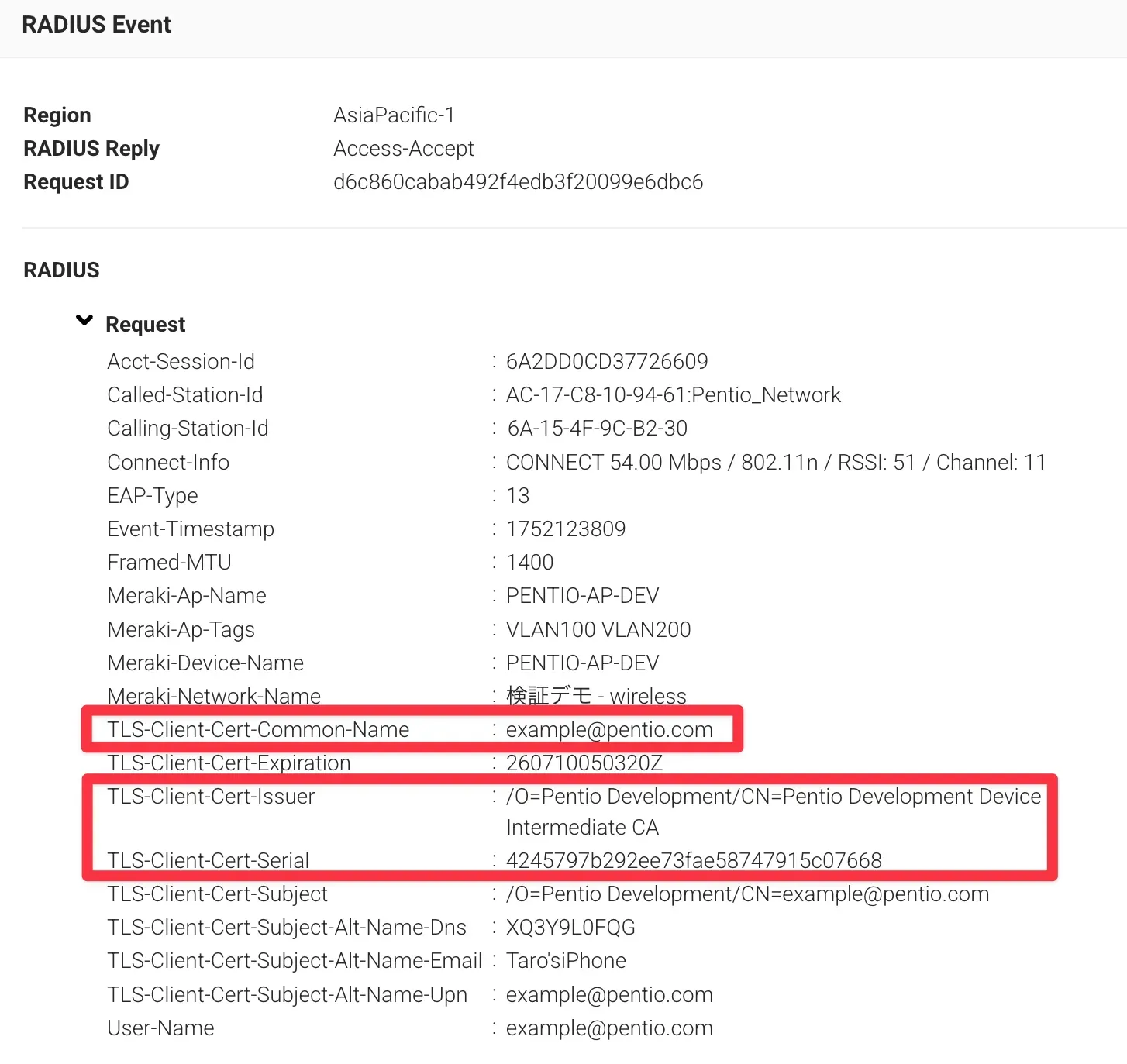This screenshot has height=1064, width=1127.
Task: Click the Subject-Alt-Name-Dns value XQ3Y9L0FQG
Action: 570,928
